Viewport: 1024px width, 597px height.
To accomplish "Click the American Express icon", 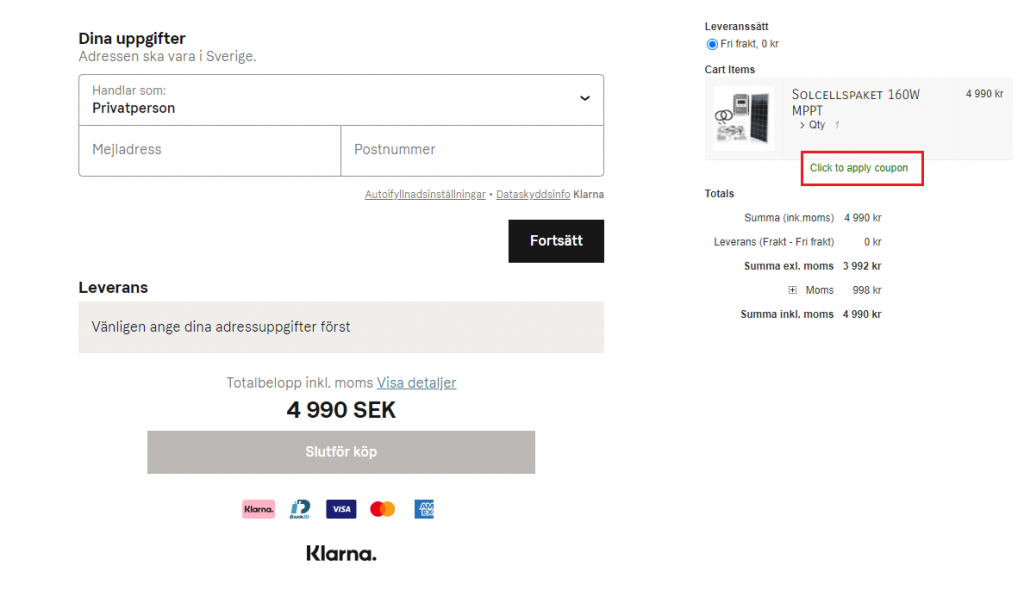I will coord(424,509).
